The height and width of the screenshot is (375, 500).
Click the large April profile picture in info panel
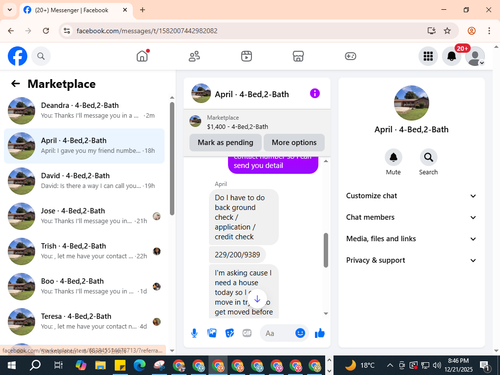(411, 103)
